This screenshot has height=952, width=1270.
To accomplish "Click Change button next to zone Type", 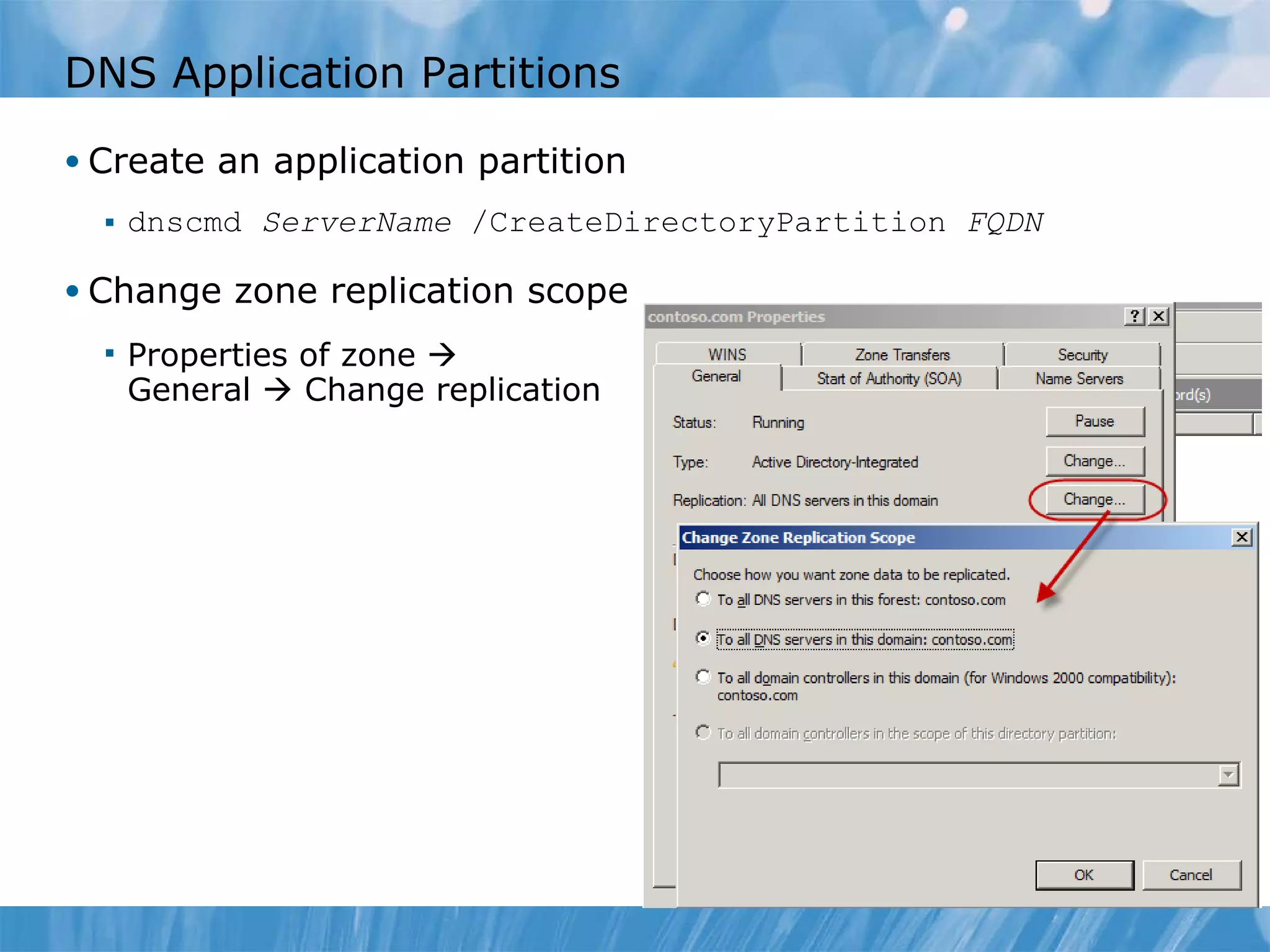I will click(1095, 461).
